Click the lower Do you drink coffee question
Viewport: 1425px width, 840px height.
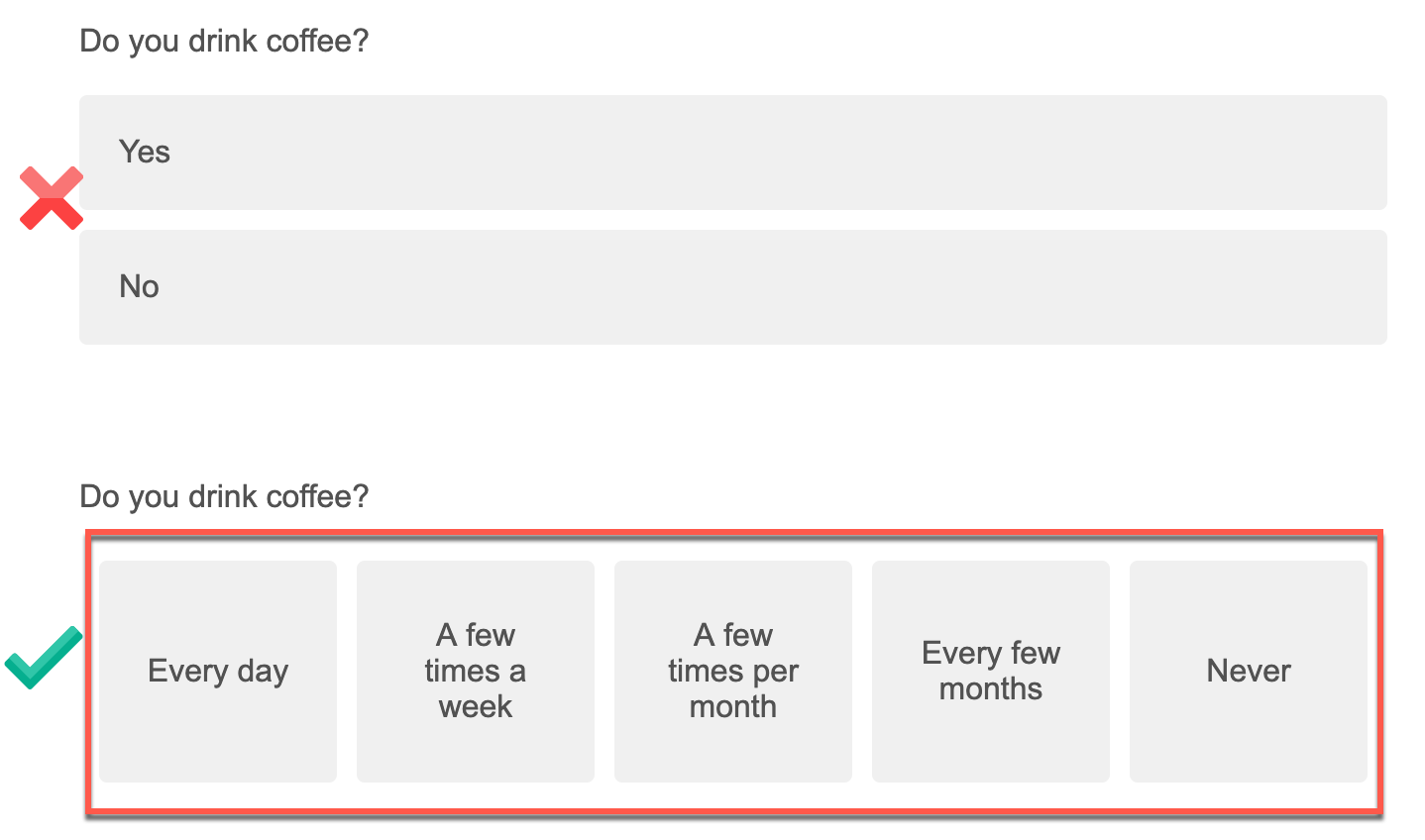pos(224,496)
